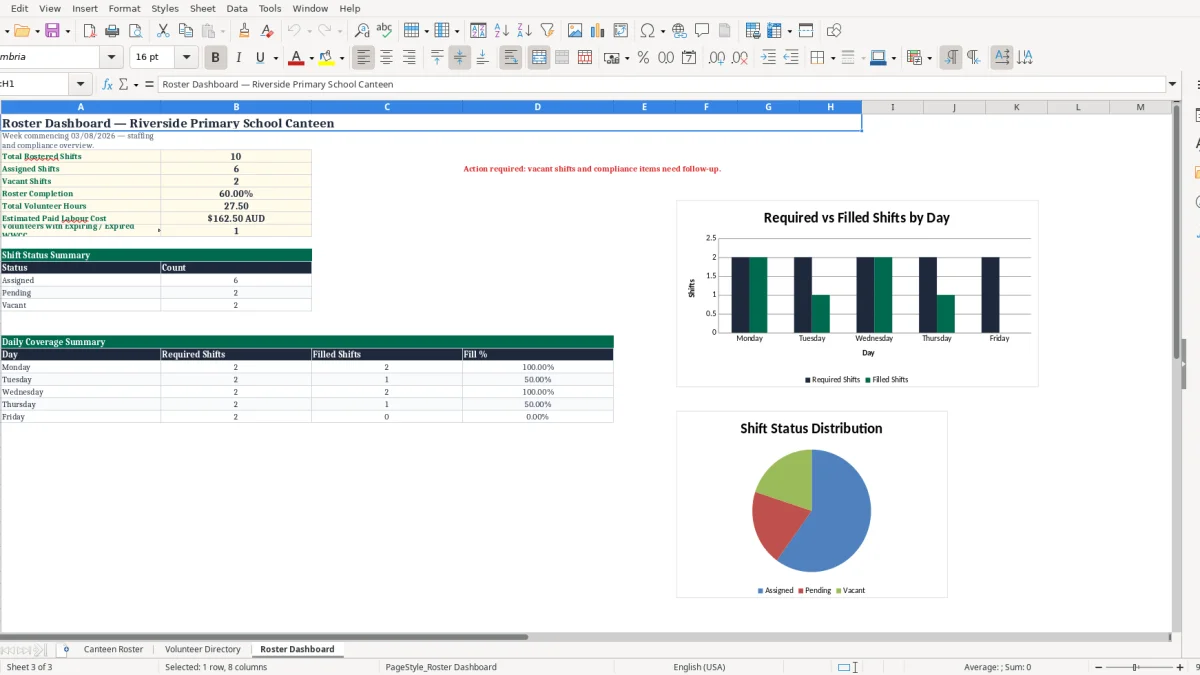Open underline style dropdown arrow
The width and height of the screenshot is (1200, 675).
tap(275, 58)
